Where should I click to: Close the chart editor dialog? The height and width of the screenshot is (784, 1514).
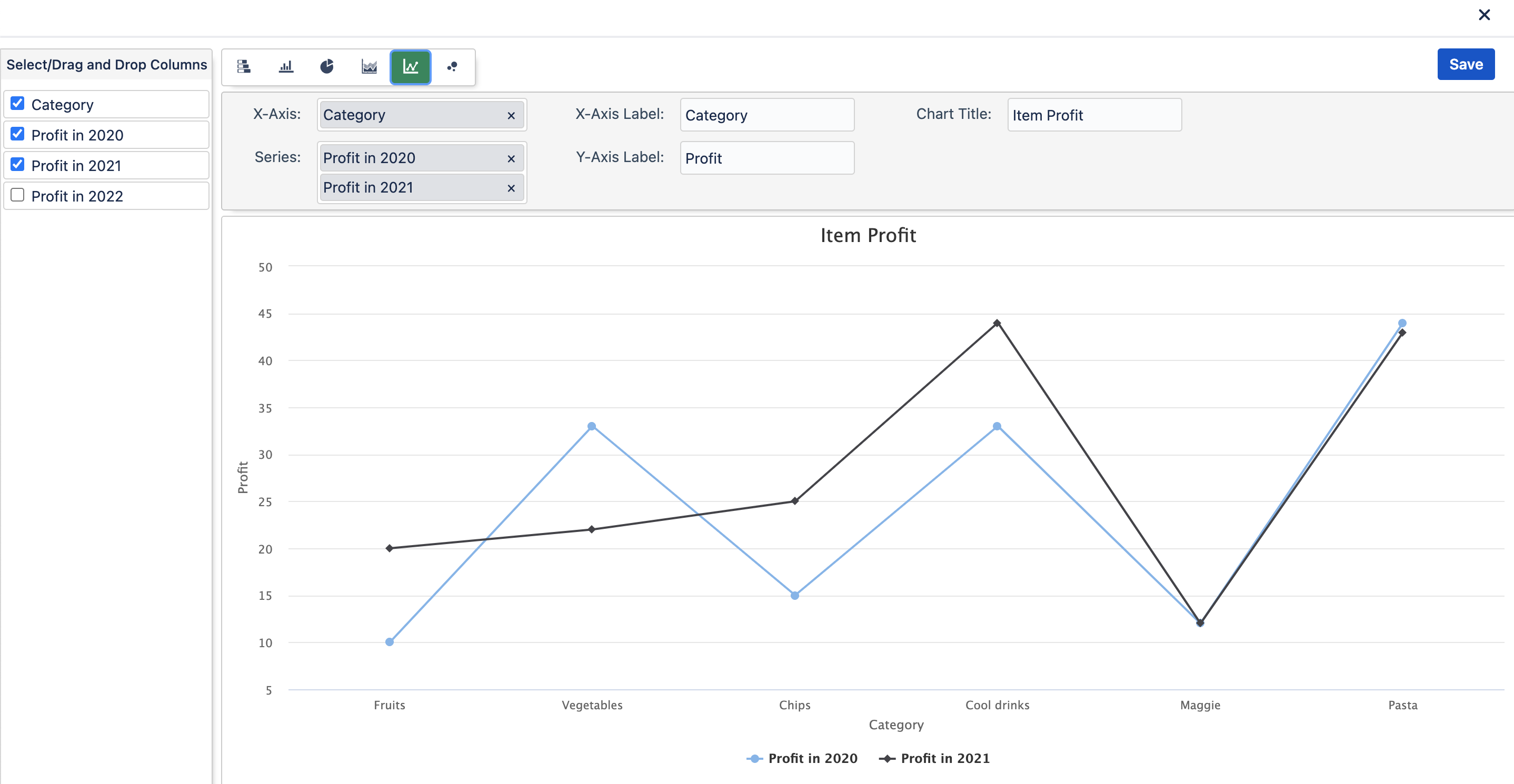1484,15
